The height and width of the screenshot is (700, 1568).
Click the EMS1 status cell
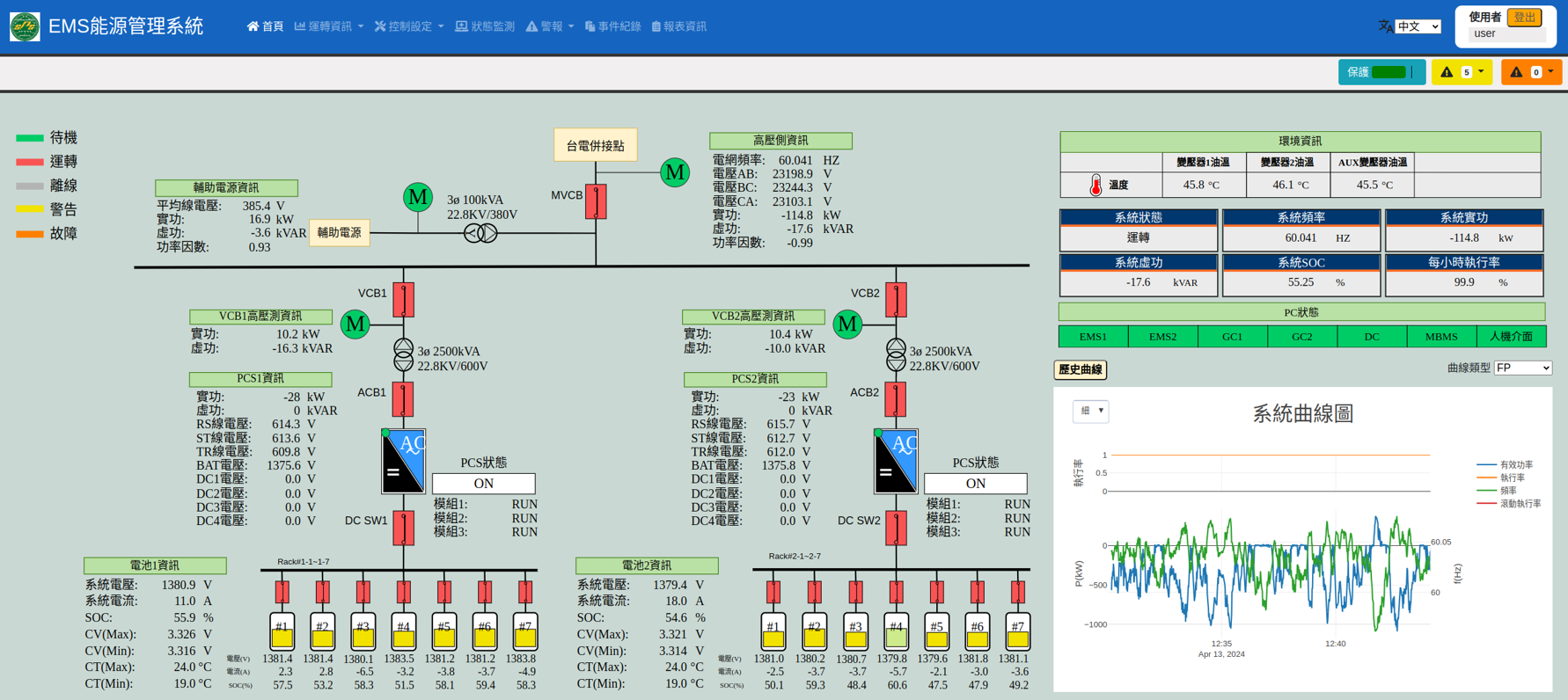point(1093,337)
